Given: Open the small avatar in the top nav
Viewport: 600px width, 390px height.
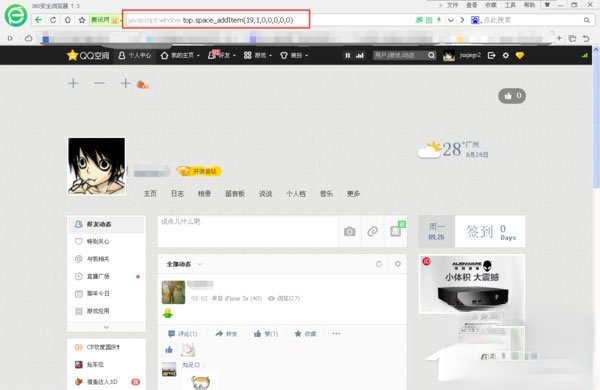Looking at the screenshot, I should tap(449, 55).
